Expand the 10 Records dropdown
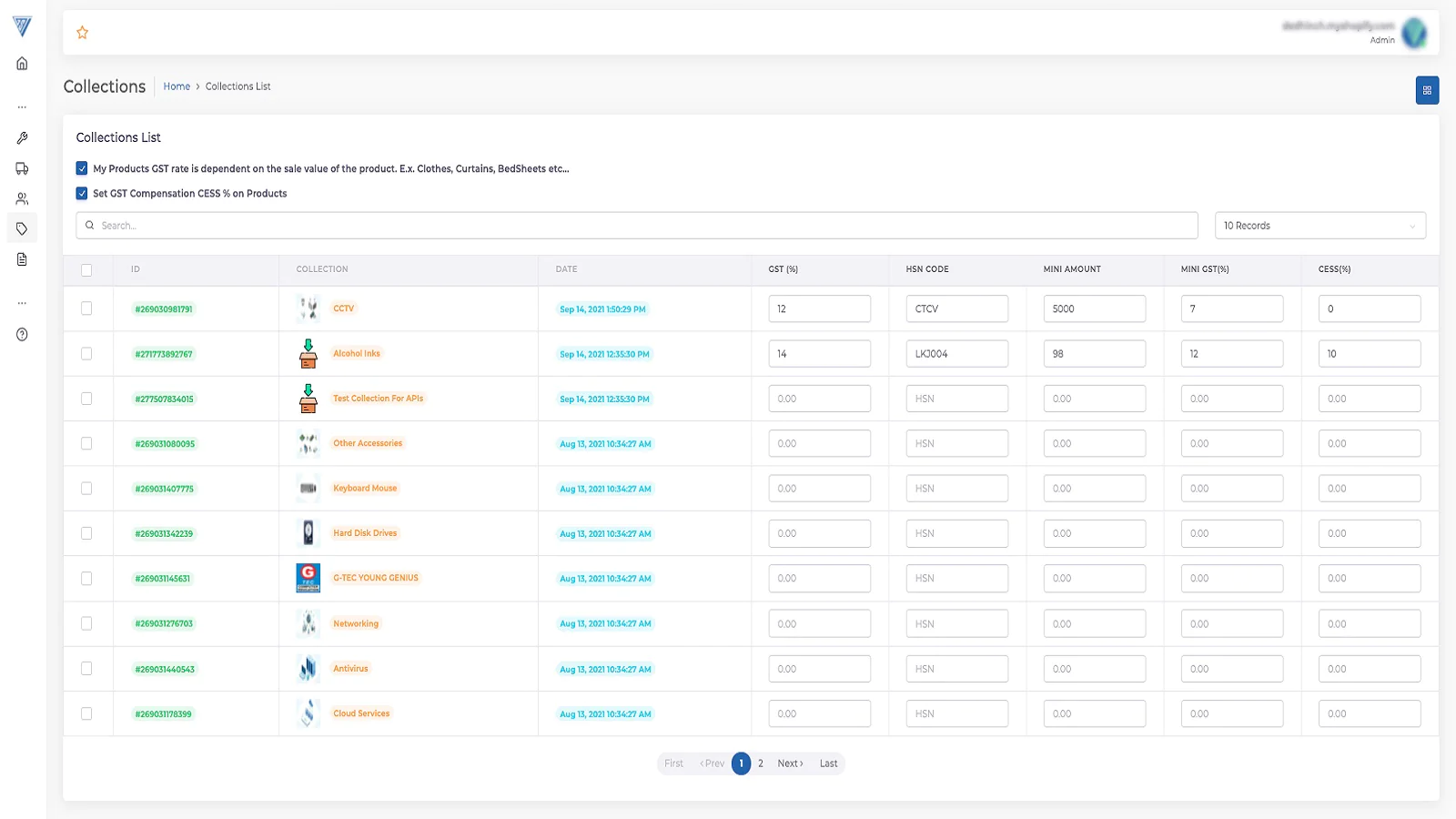1456x819 pixels. [1319, 226]
